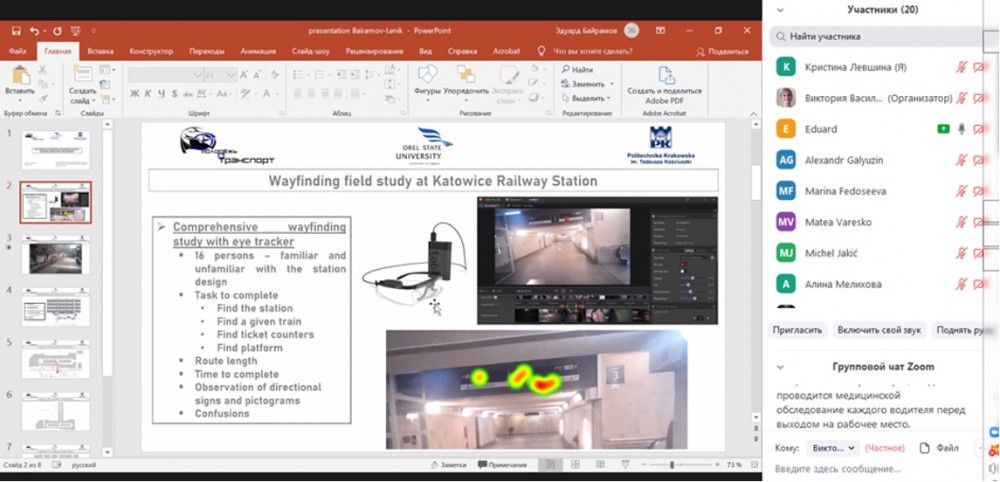Screen dimensions: 1000x482
Task: Click Create slide (Создать слайд) icon
Action: pos(82,76)
